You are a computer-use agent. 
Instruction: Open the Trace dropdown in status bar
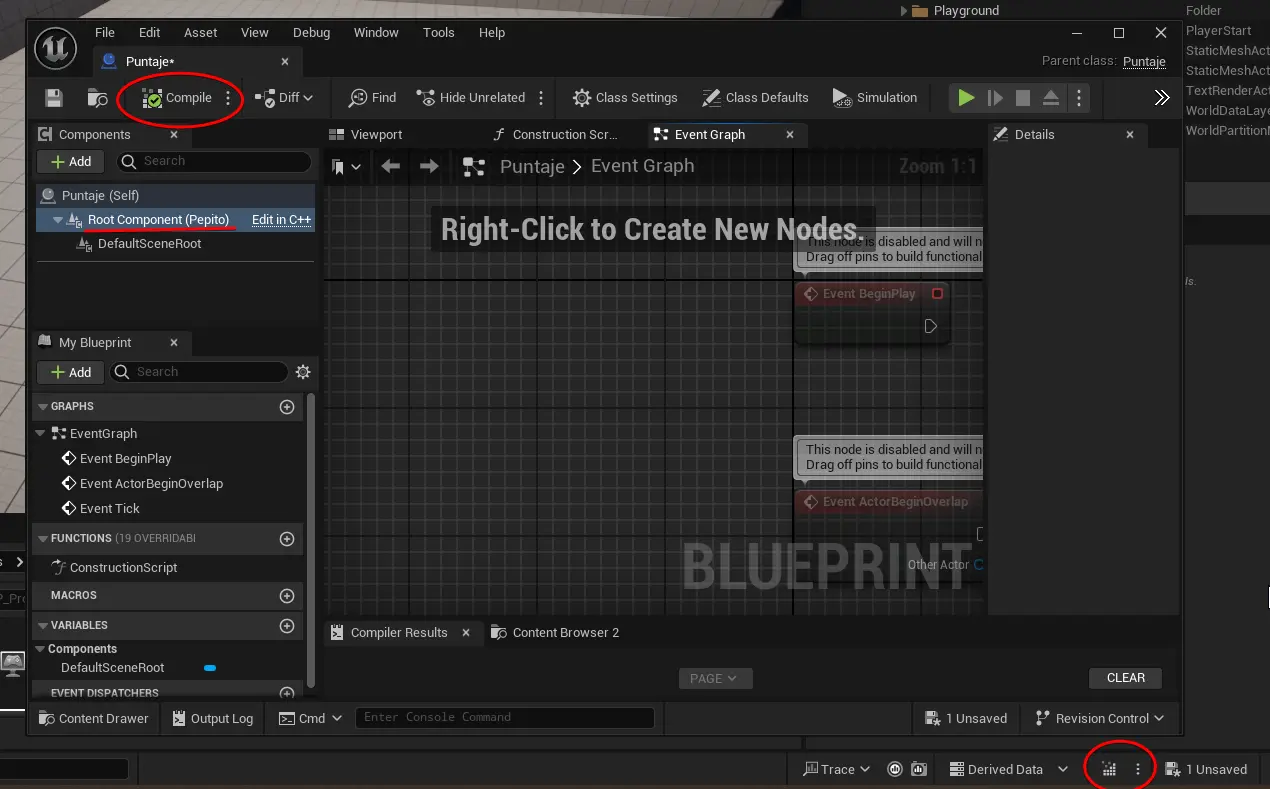[837, 769]
